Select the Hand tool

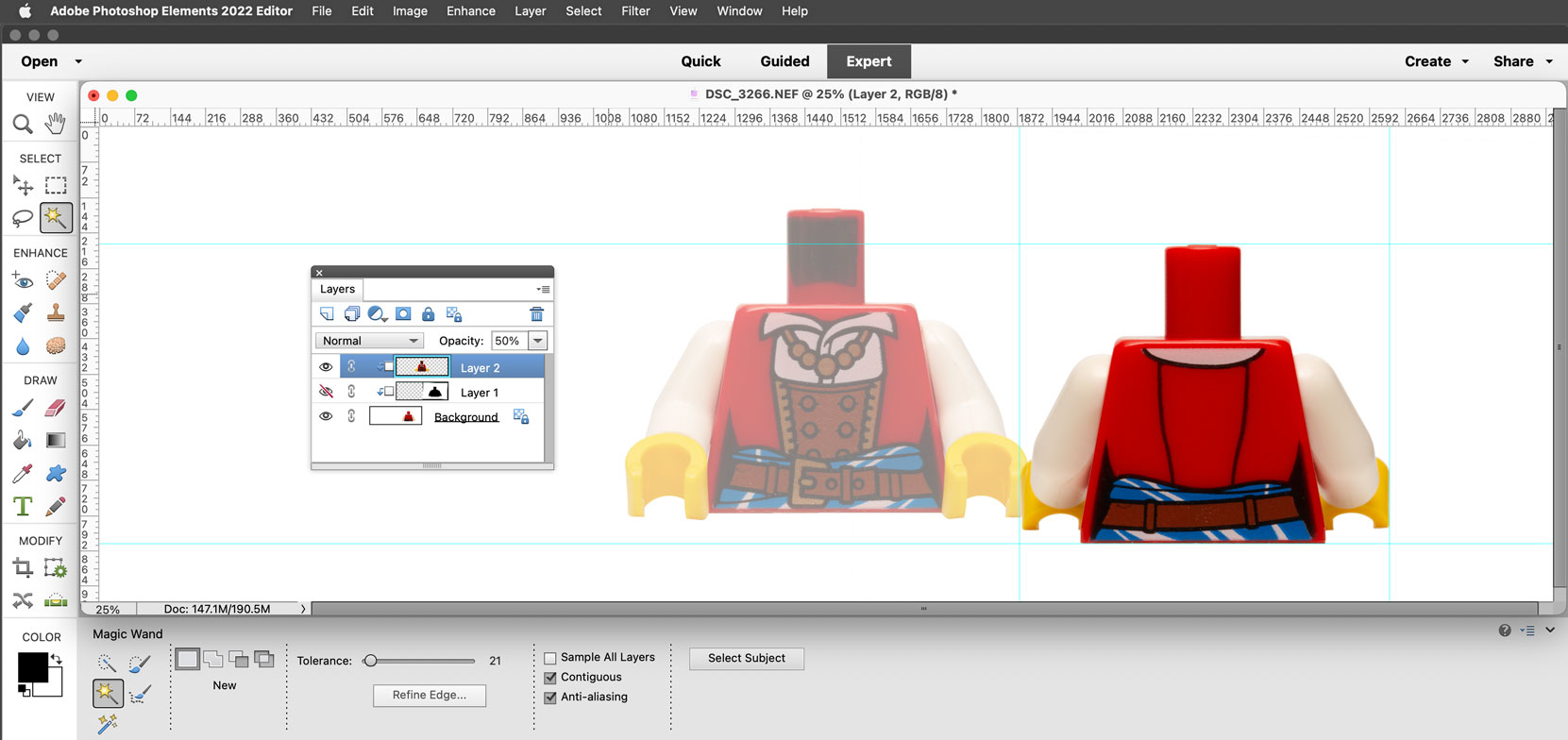(56, 124)
